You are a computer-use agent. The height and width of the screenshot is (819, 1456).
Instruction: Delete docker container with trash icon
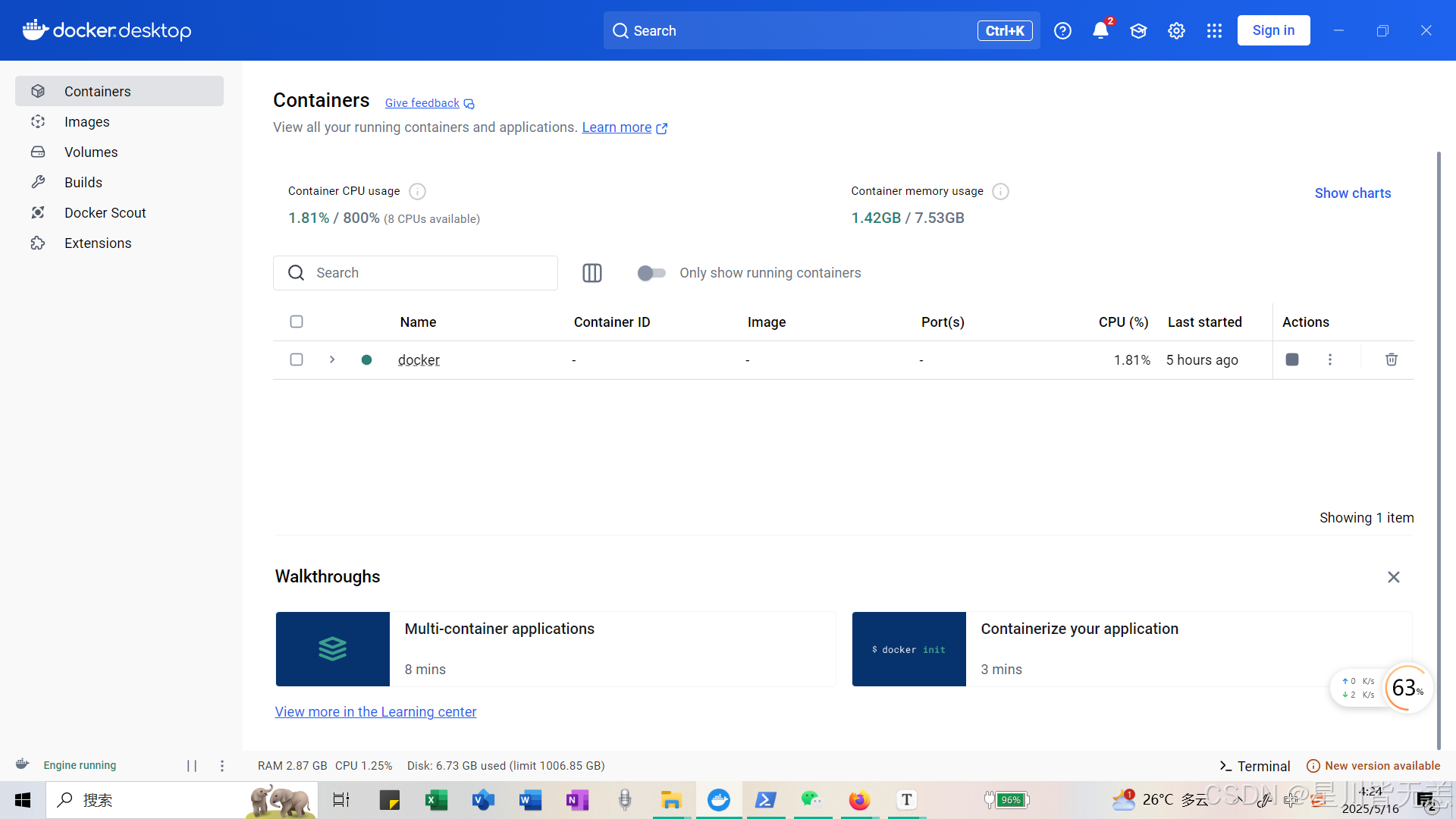point(1392,359)
